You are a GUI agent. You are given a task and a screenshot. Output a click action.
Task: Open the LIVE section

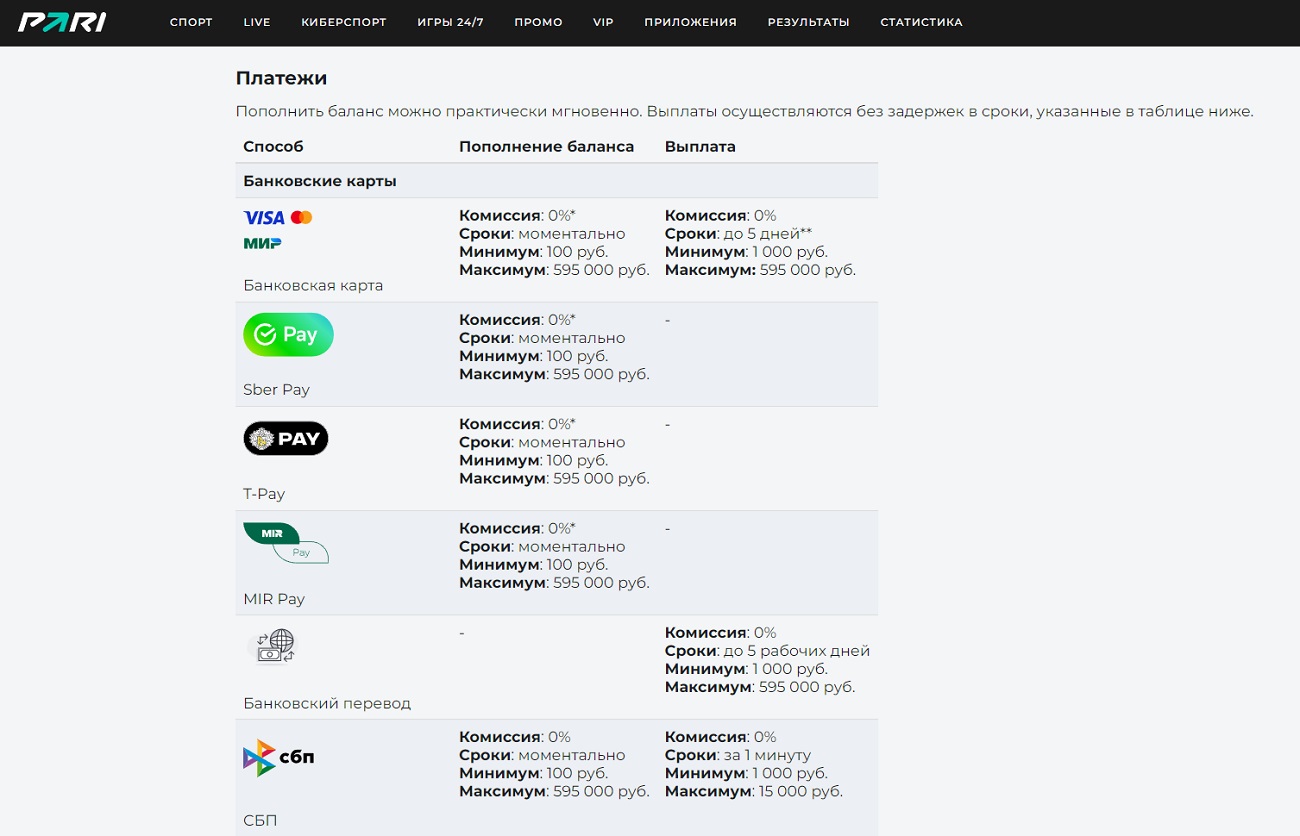point(257,22)
